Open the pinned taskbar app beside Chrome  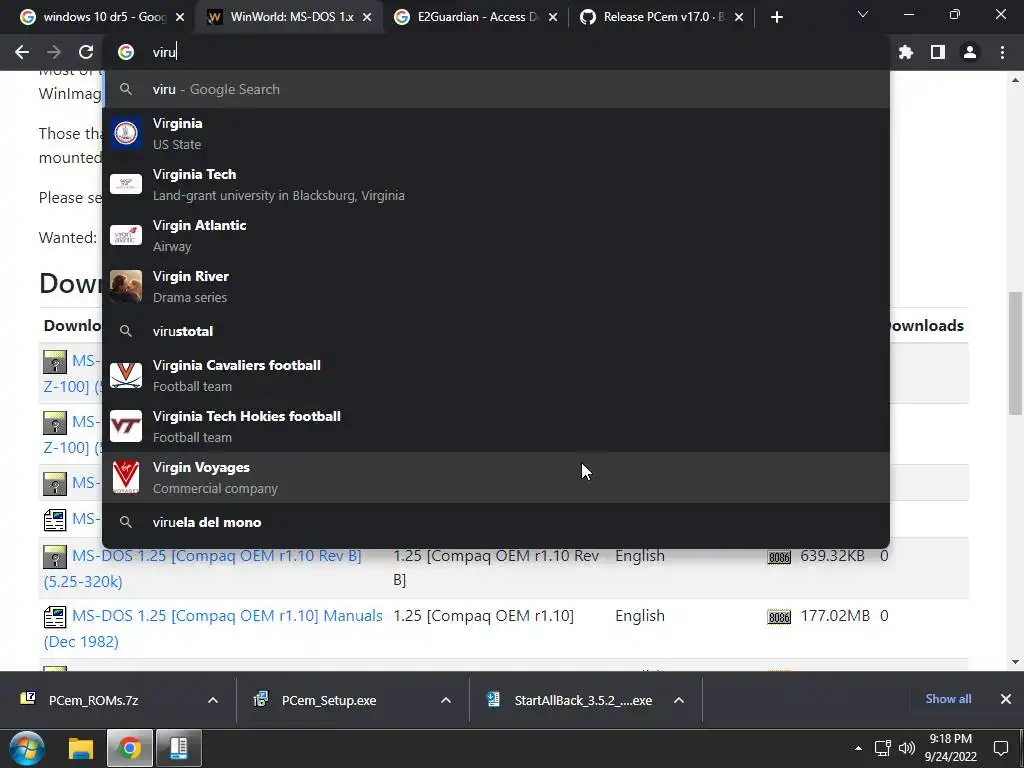click(179, 748)
